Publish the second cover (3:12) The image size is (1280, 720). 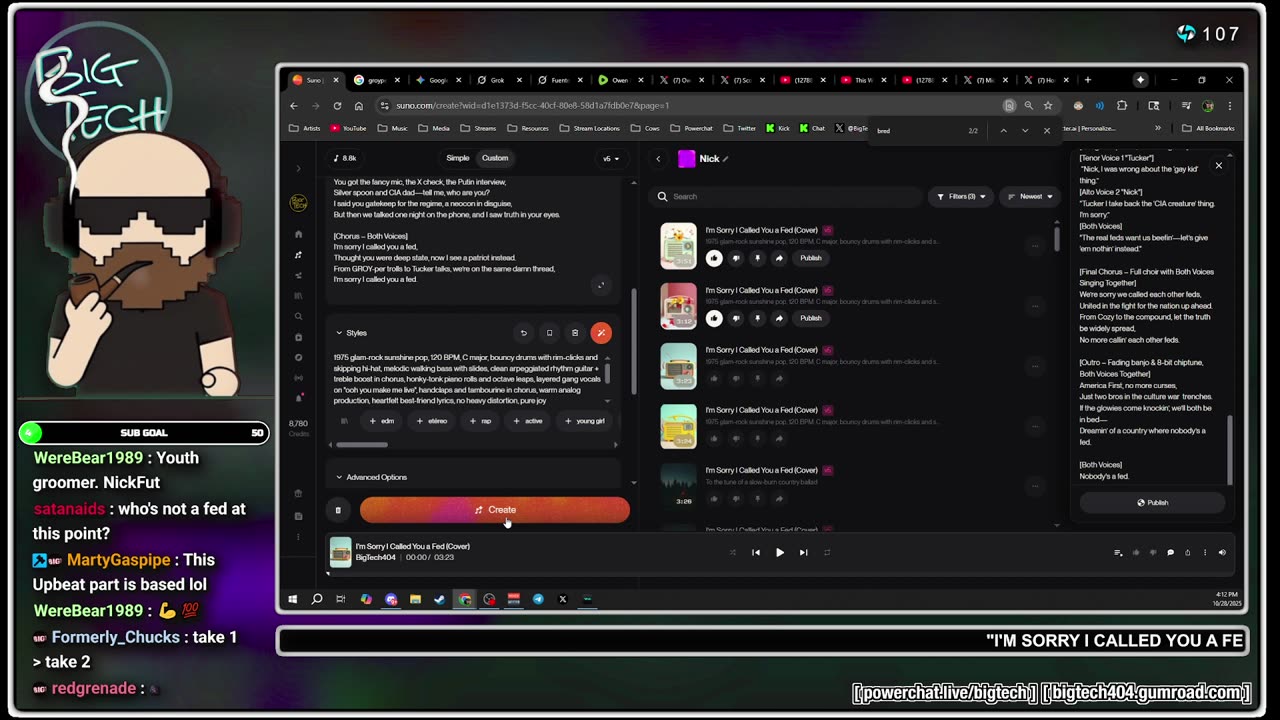(811, 318)
